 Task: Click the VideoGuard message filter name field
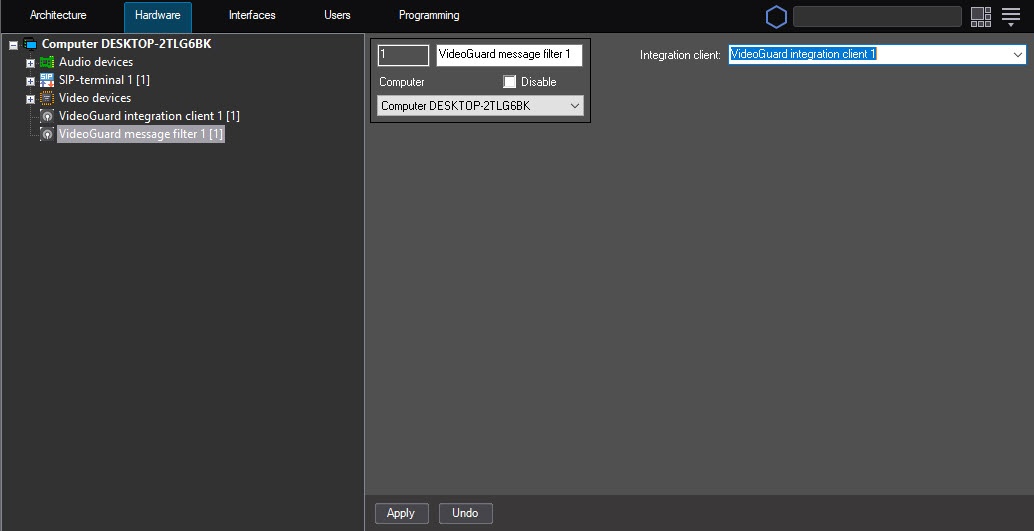(509, 55)
